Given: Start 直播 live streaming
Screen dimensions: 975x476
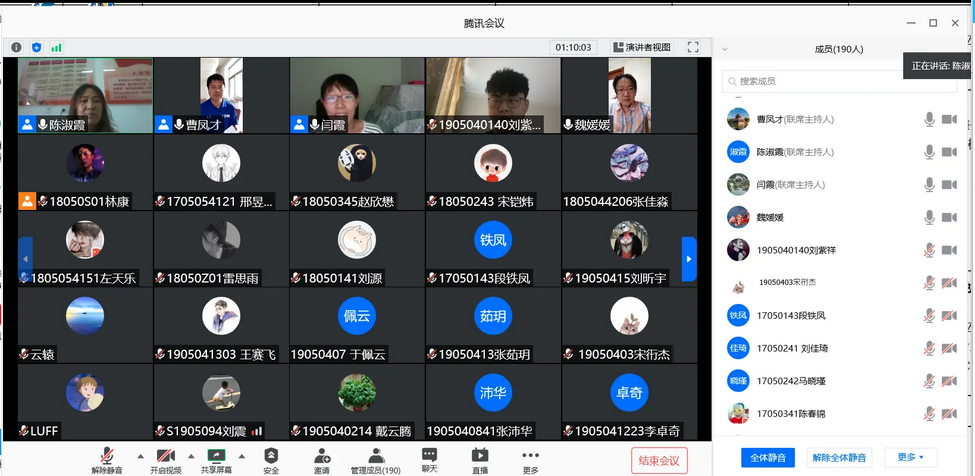Looking at the screenshot, I should click(x=480, y=459).
